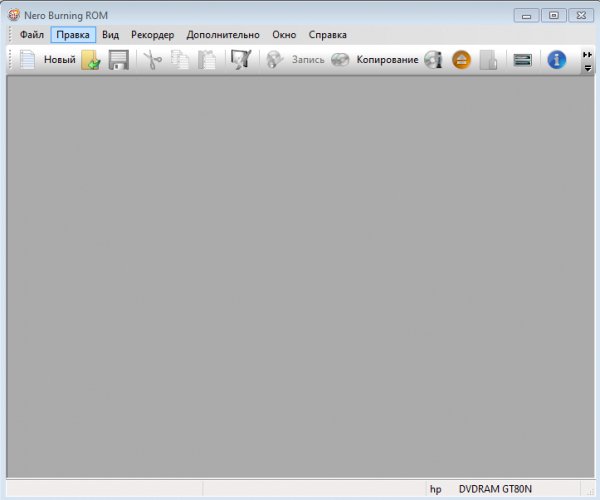Maximize the Nero Burning ROM window
The height and width of the screenshot is (500, 600).
554,16
